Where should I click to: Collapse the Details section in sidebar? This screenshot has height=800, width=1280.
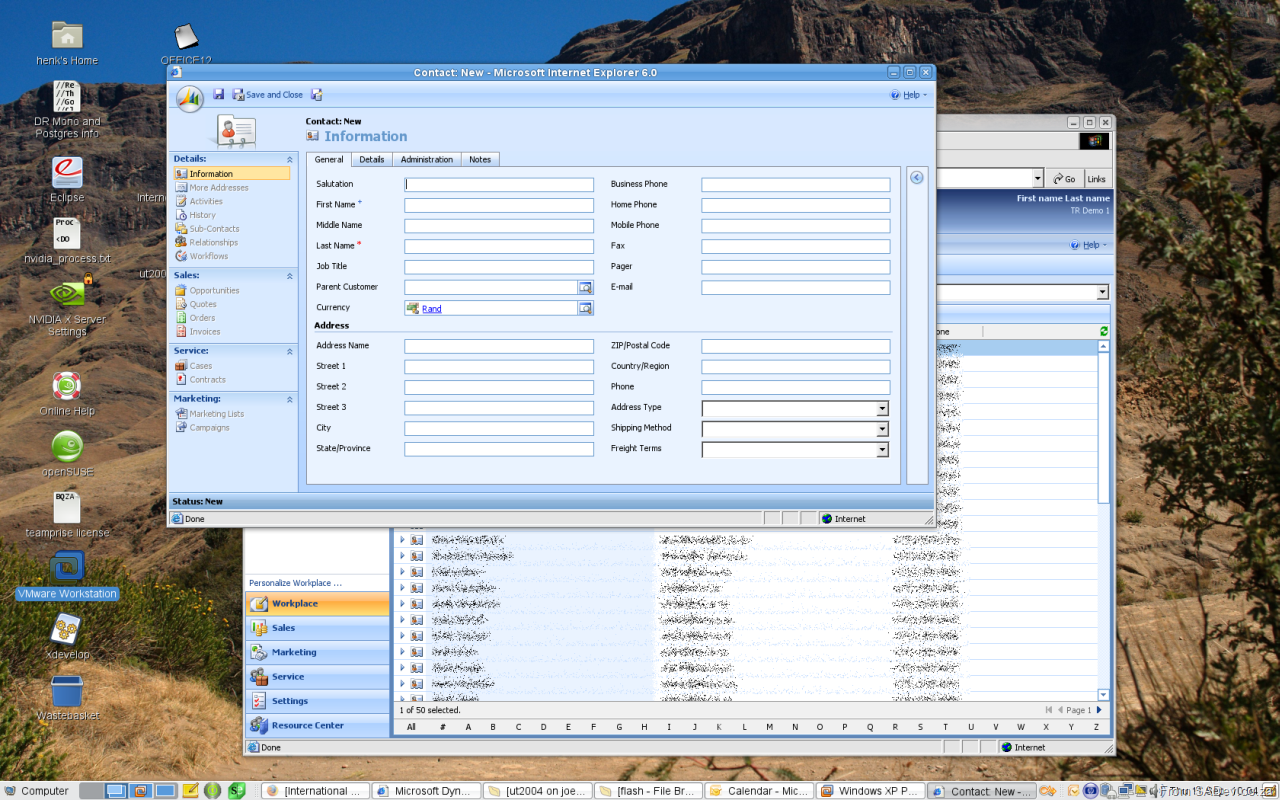290,159
